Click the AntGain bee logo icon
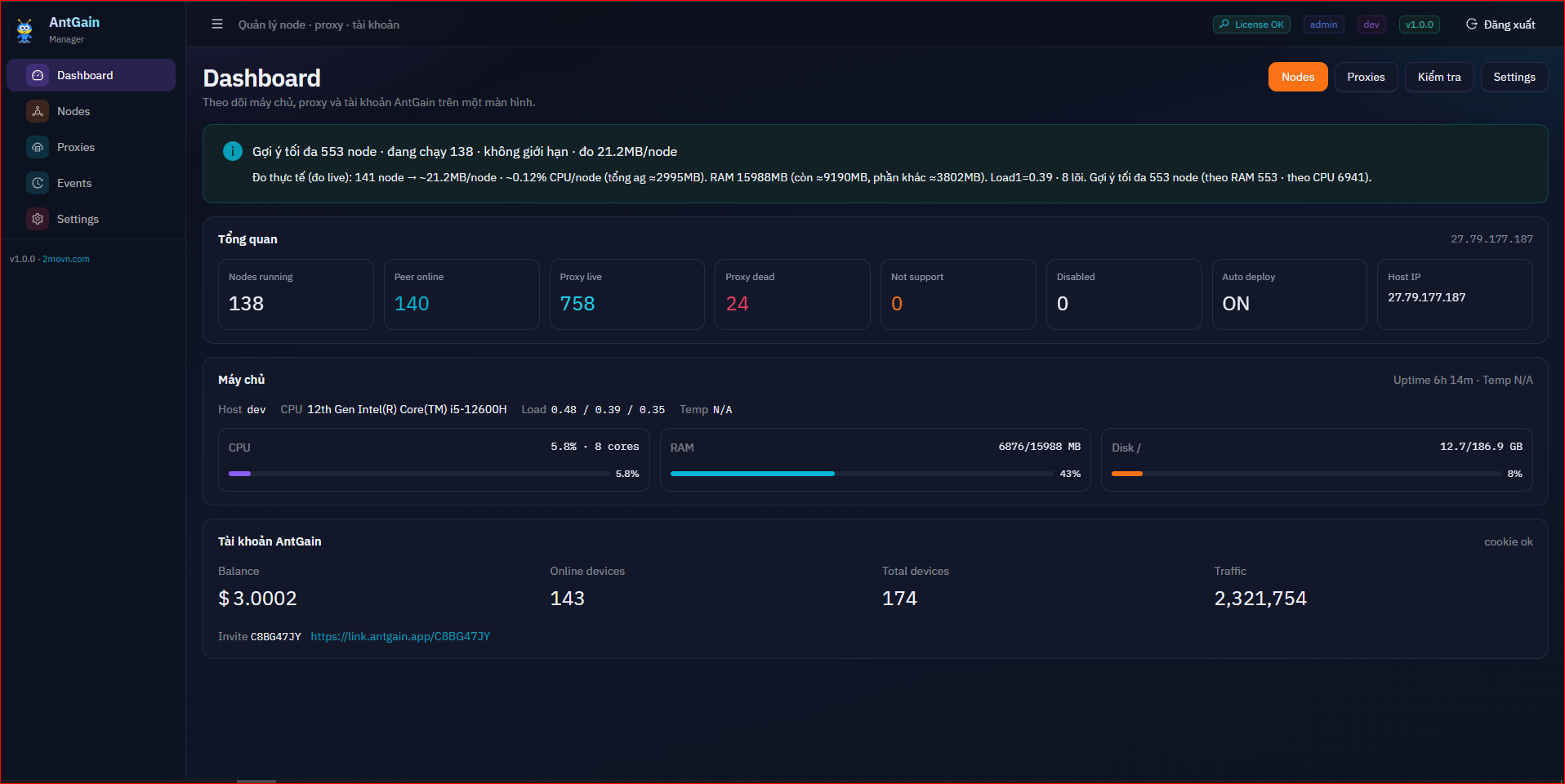This screenshot has width=1565, height=784. click(25, 30)
